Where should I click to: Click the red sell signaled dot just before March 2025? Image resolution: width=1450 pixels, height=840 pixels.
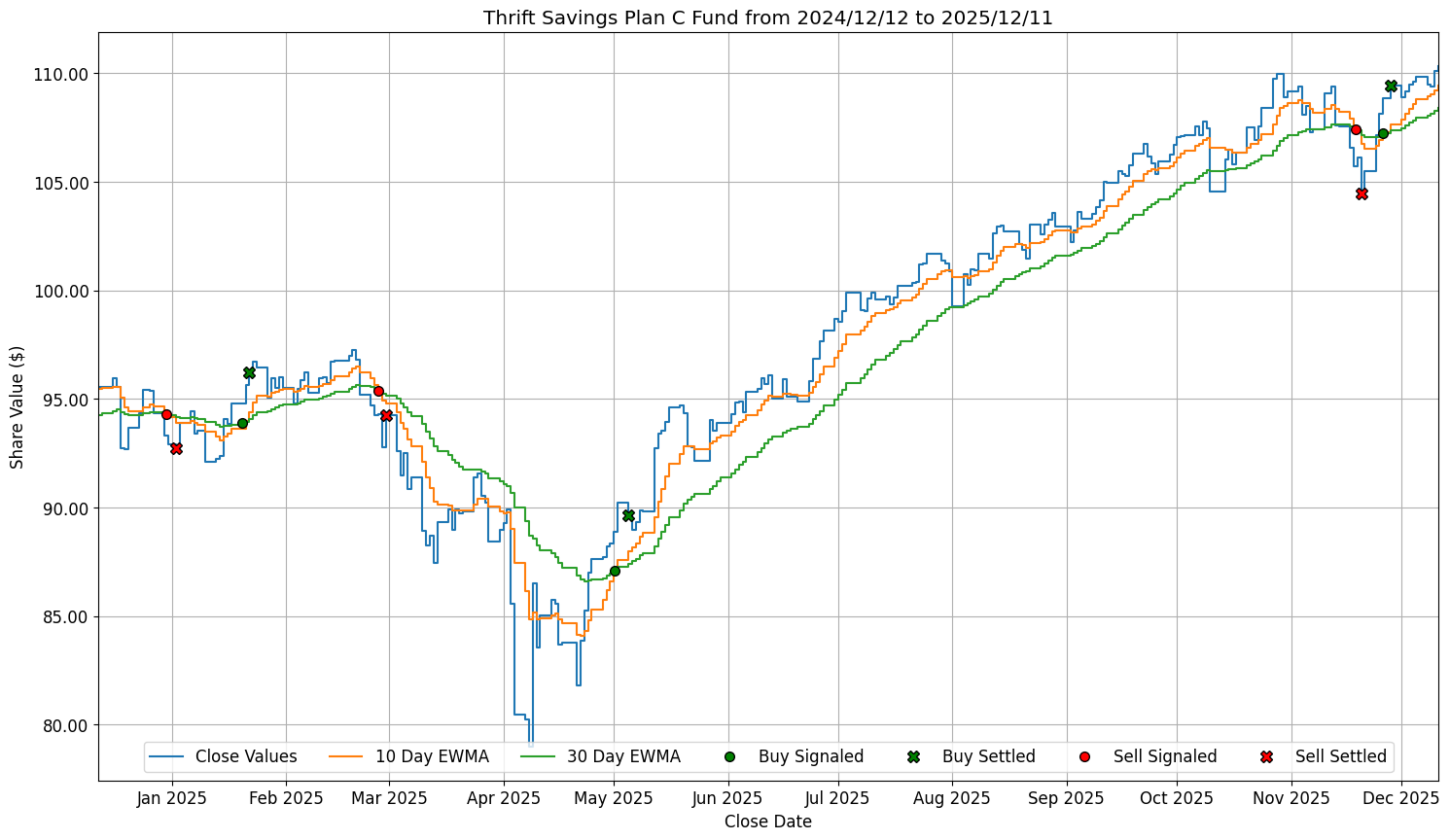(378, 391)
